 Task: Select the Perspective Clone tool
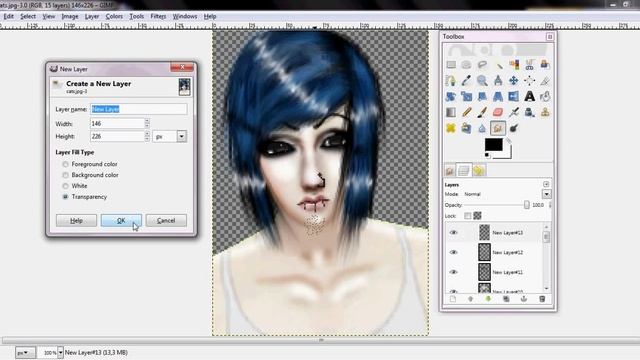click(466, 128)
